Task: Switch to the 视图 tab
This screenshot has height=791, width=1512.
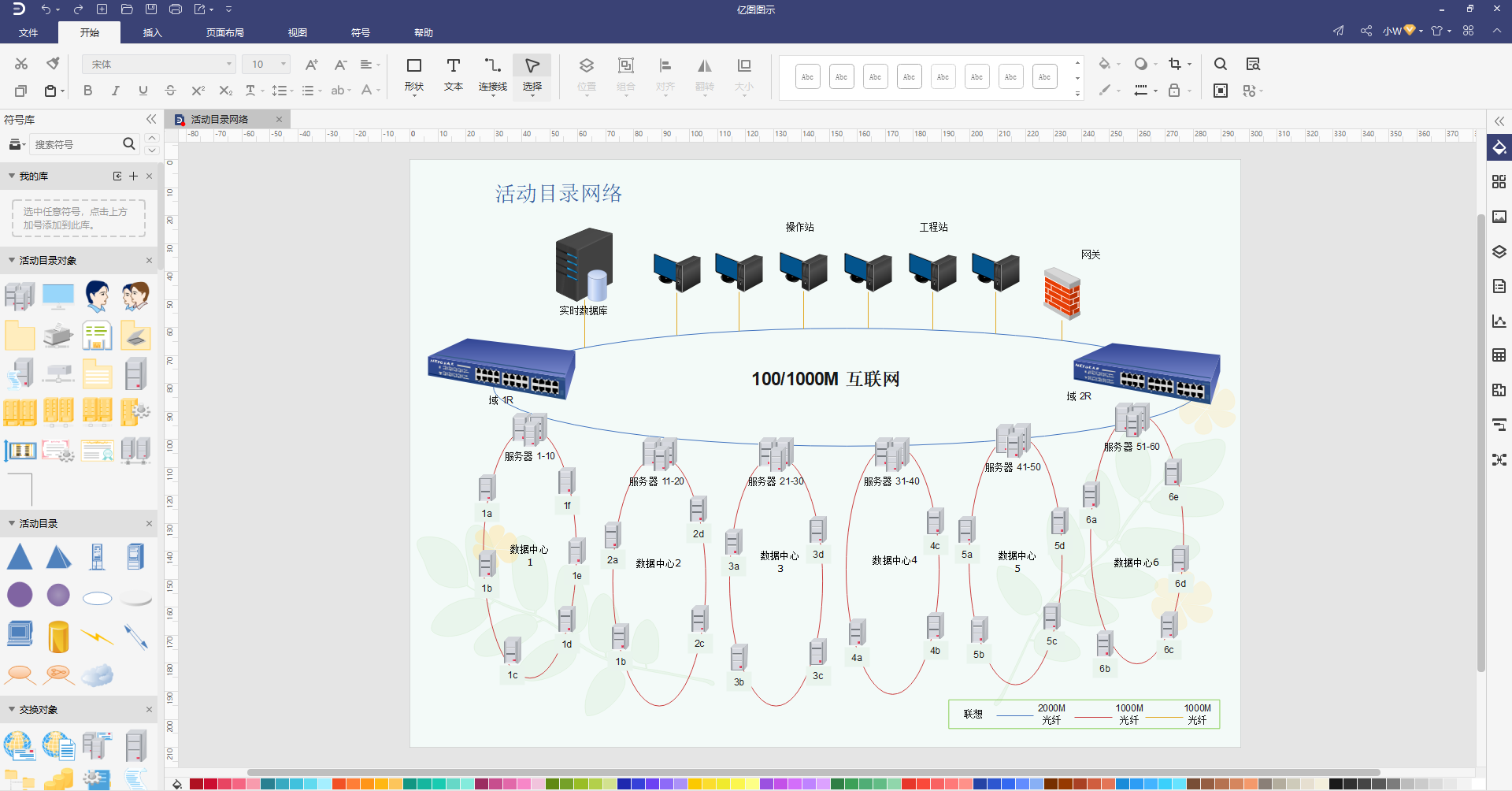Action: [x=298, y=32]
